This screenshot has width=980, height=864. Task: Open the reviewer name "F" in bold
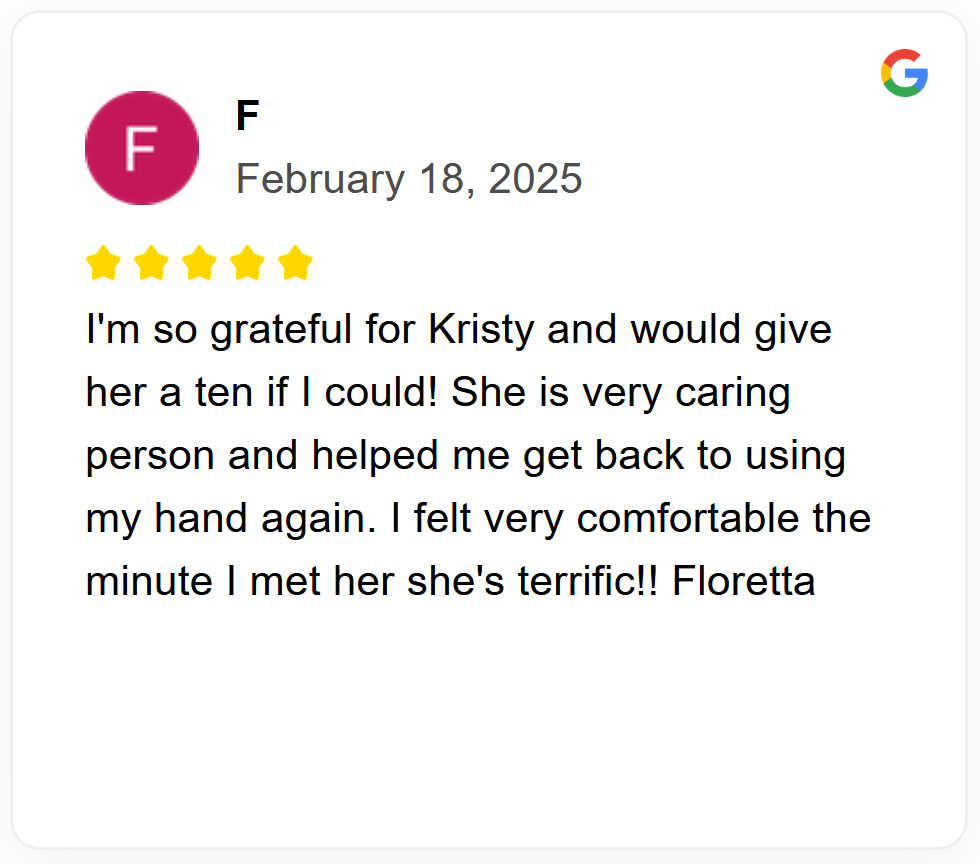click(x=247, y=117)
